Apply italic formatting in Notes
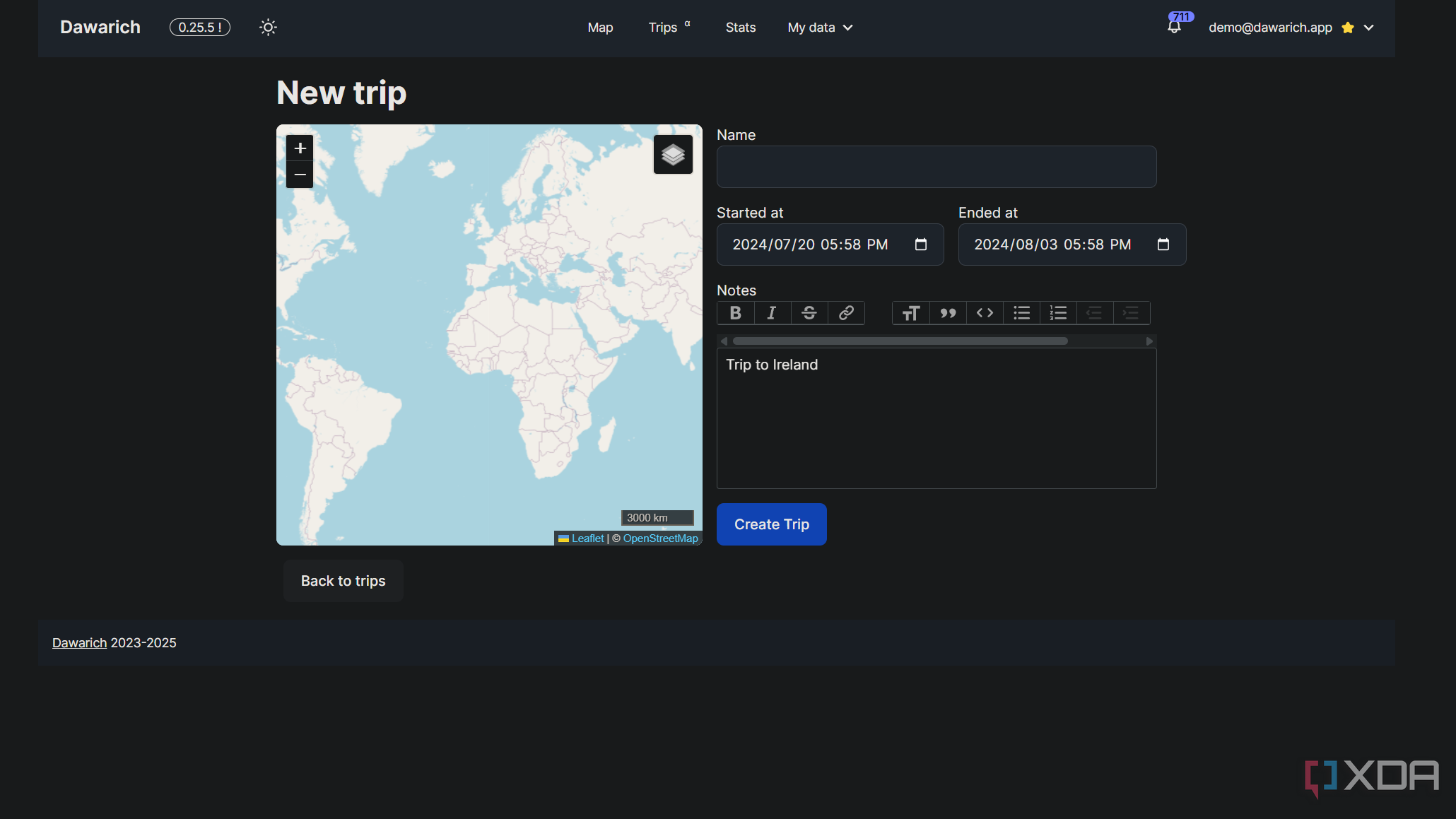The height and width of the screenshot is (819, 1456). [772, 313]
